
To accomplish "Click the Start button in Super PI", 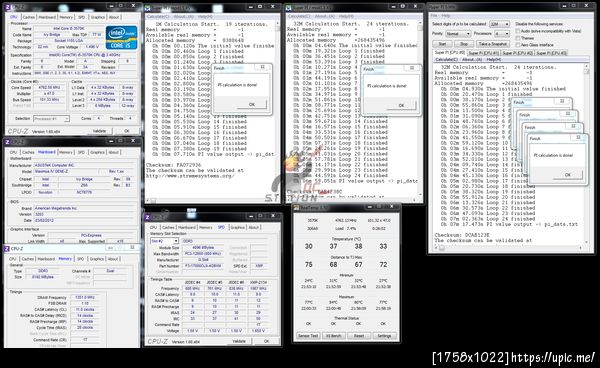I will click(442, 44).
